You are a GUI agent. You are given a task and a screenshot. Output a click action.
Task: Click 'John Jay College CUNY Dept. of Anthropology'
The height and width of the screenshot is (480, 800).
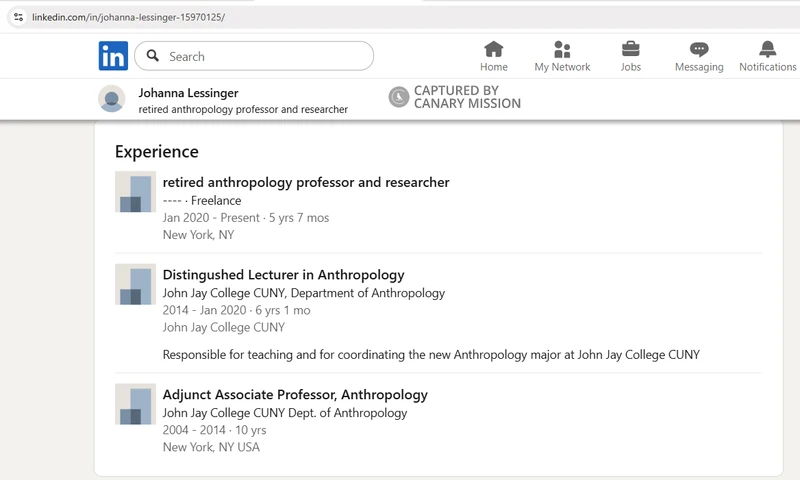285,413
